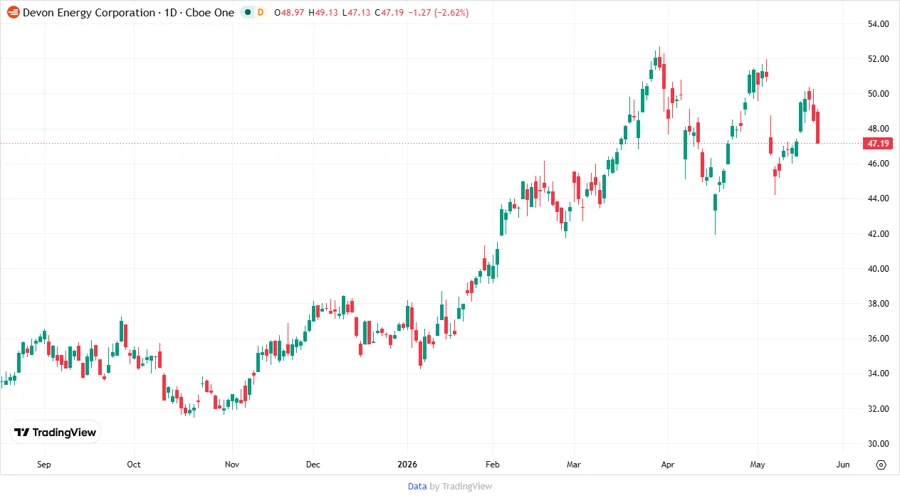Follow the Data by TradingView link
The width and height of the screenshot is (900, 498).
point(449,487)
